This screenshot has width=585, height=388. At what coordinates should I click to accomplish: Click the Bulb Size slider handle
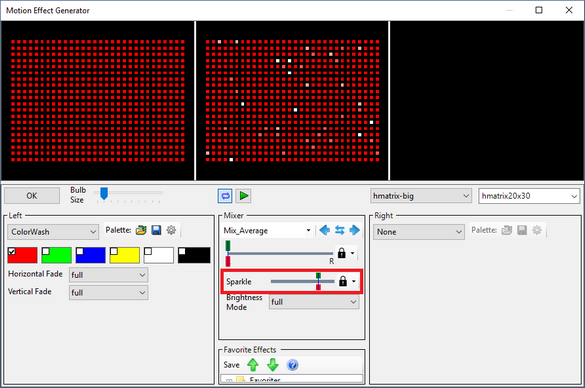click(x=104, y=194)
